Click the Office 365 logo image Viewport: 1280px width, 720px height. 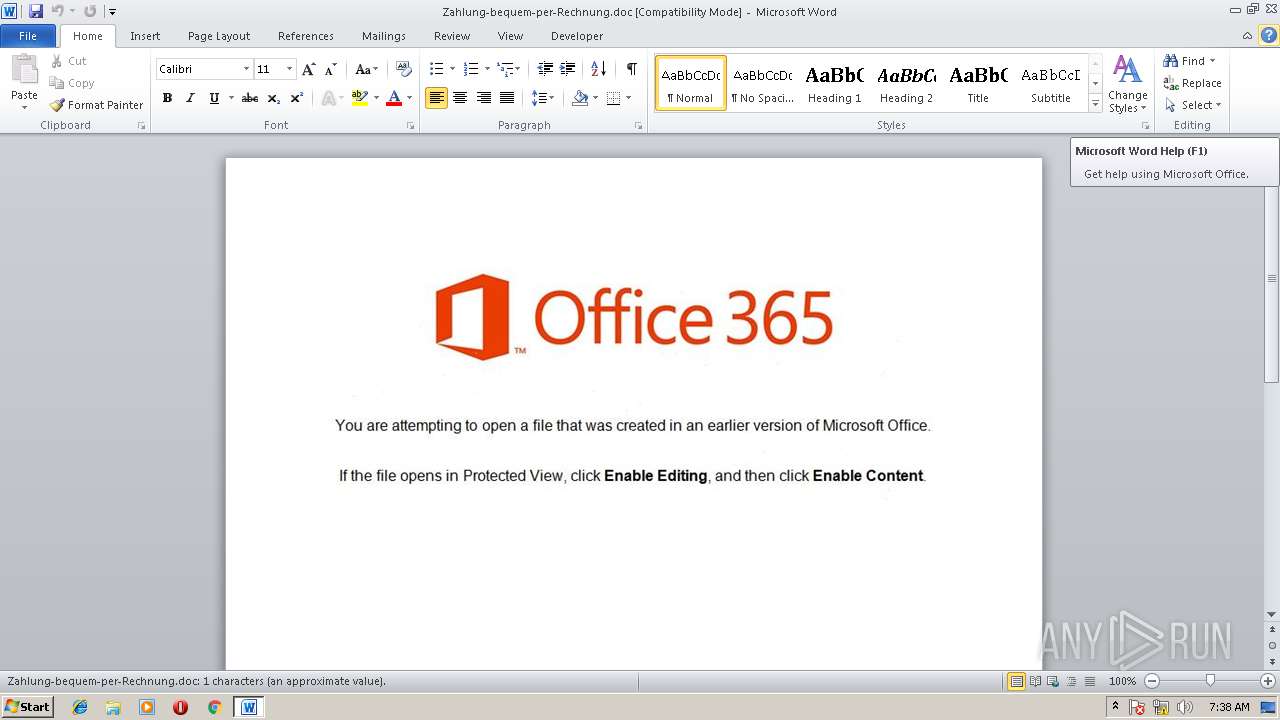point(634,317)
